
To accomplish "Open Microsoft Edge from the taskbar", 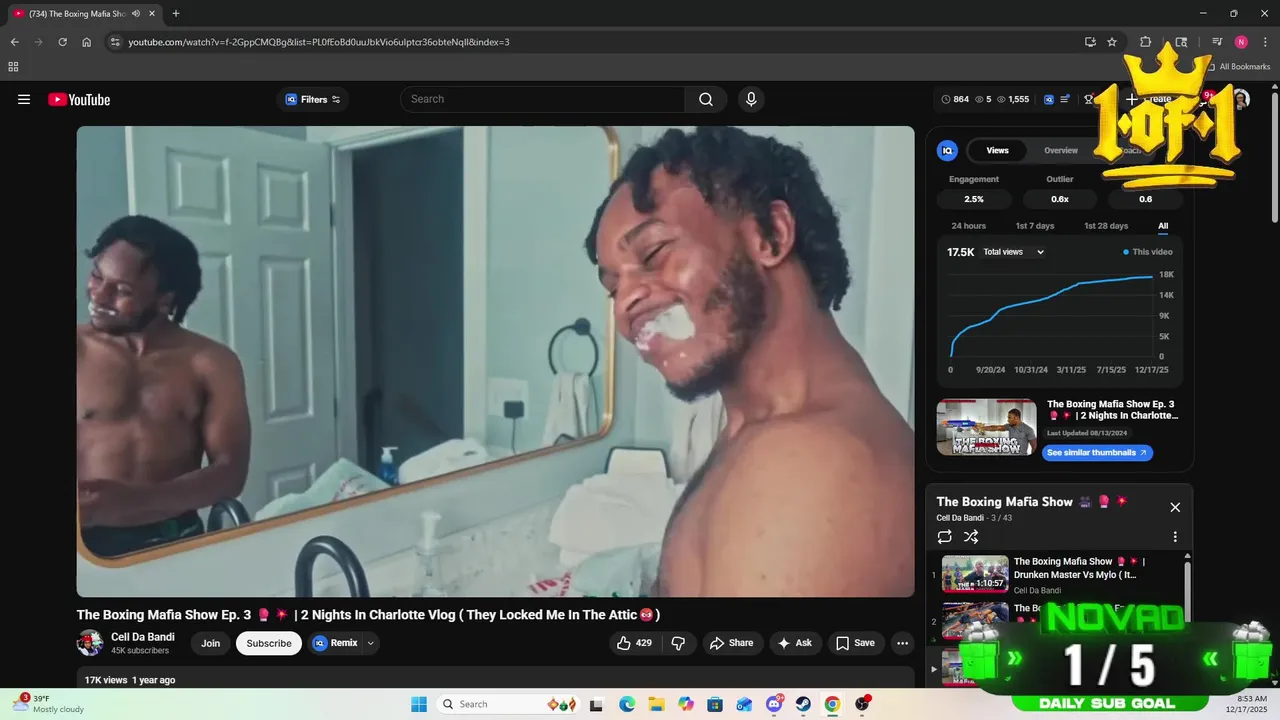I will 627,704.
